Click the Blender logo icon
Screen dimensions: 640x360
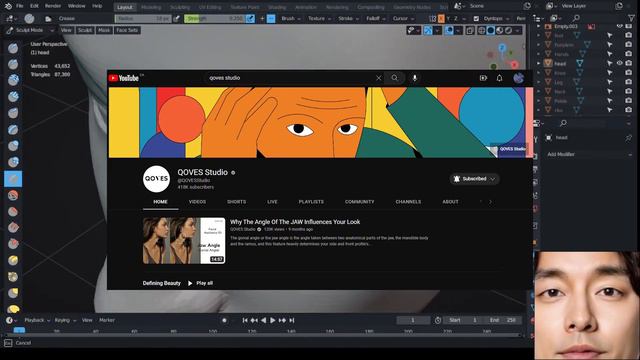8,6
